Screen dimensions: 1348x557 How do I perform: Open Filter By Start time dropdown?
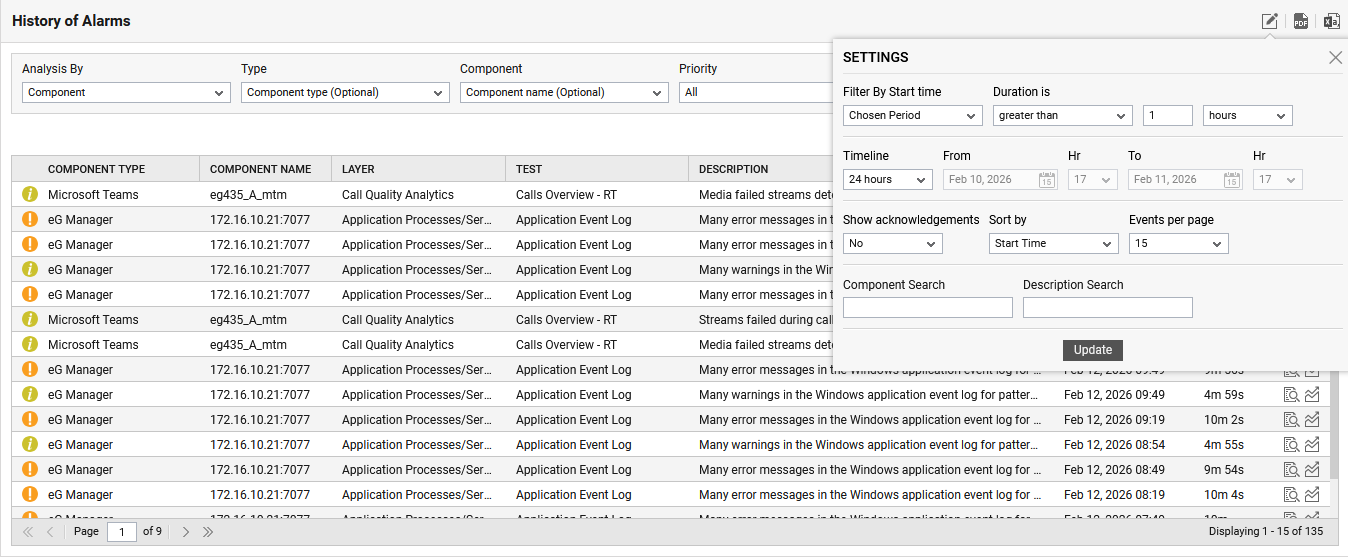(x=912, y=116)
